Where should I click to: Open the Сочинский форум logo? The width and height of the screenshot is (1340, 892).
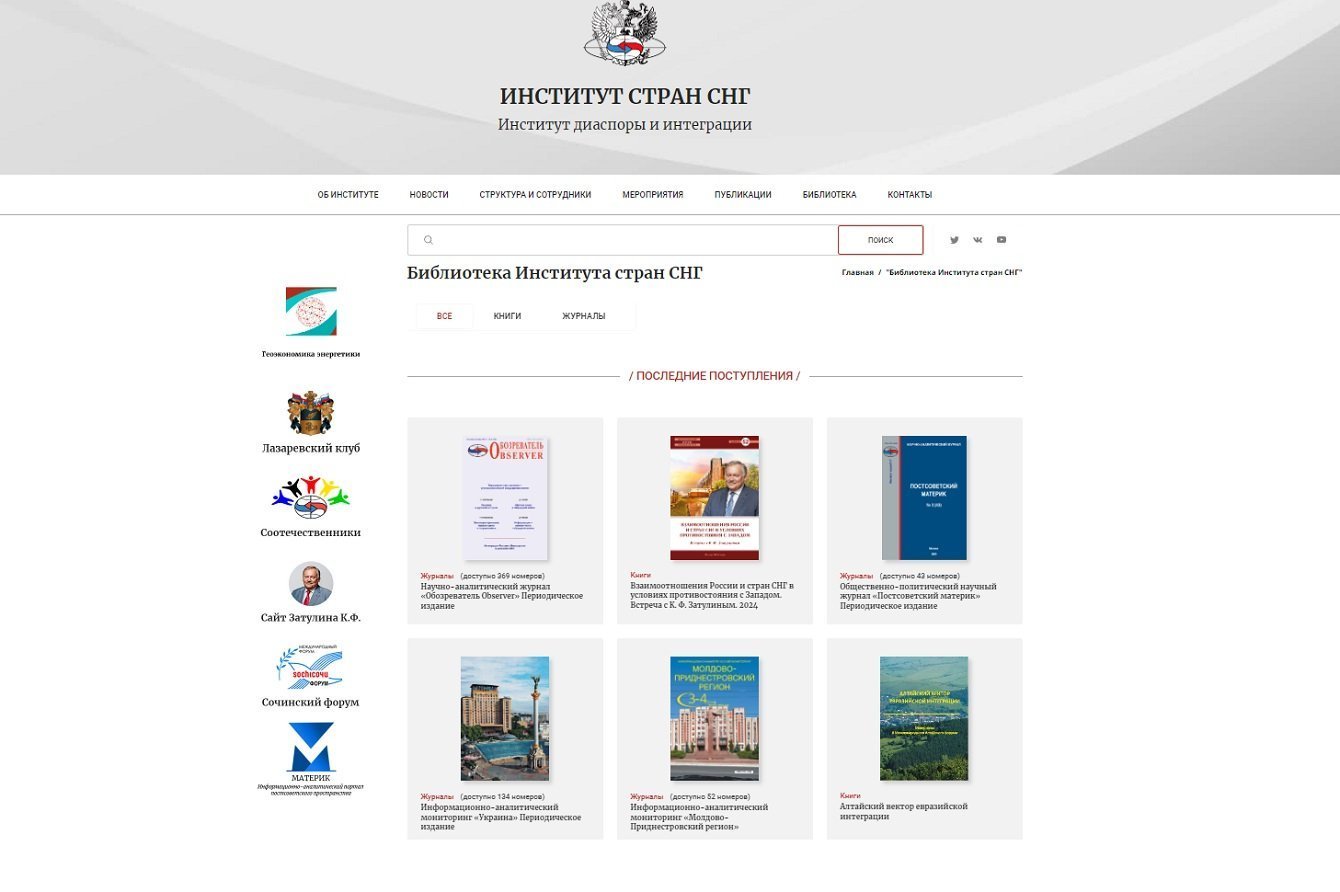coord(310,667)
